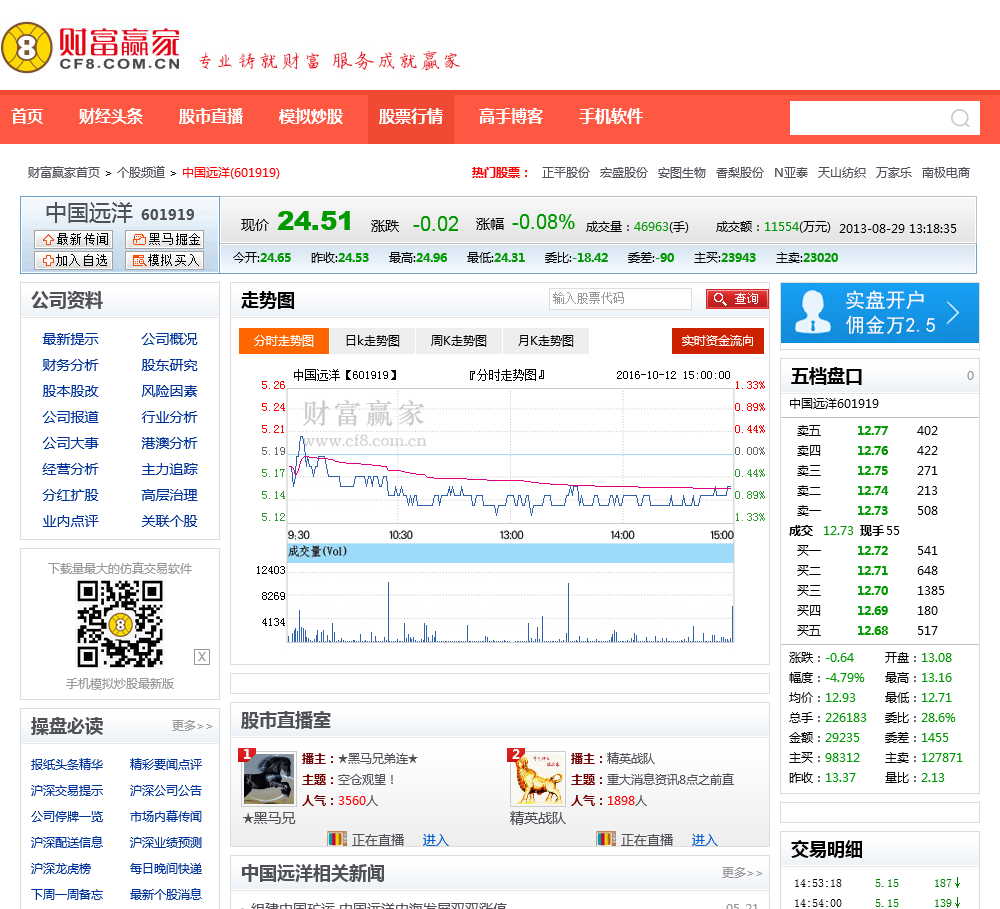Open 股东研究 under 公司资料

[169, 365]
